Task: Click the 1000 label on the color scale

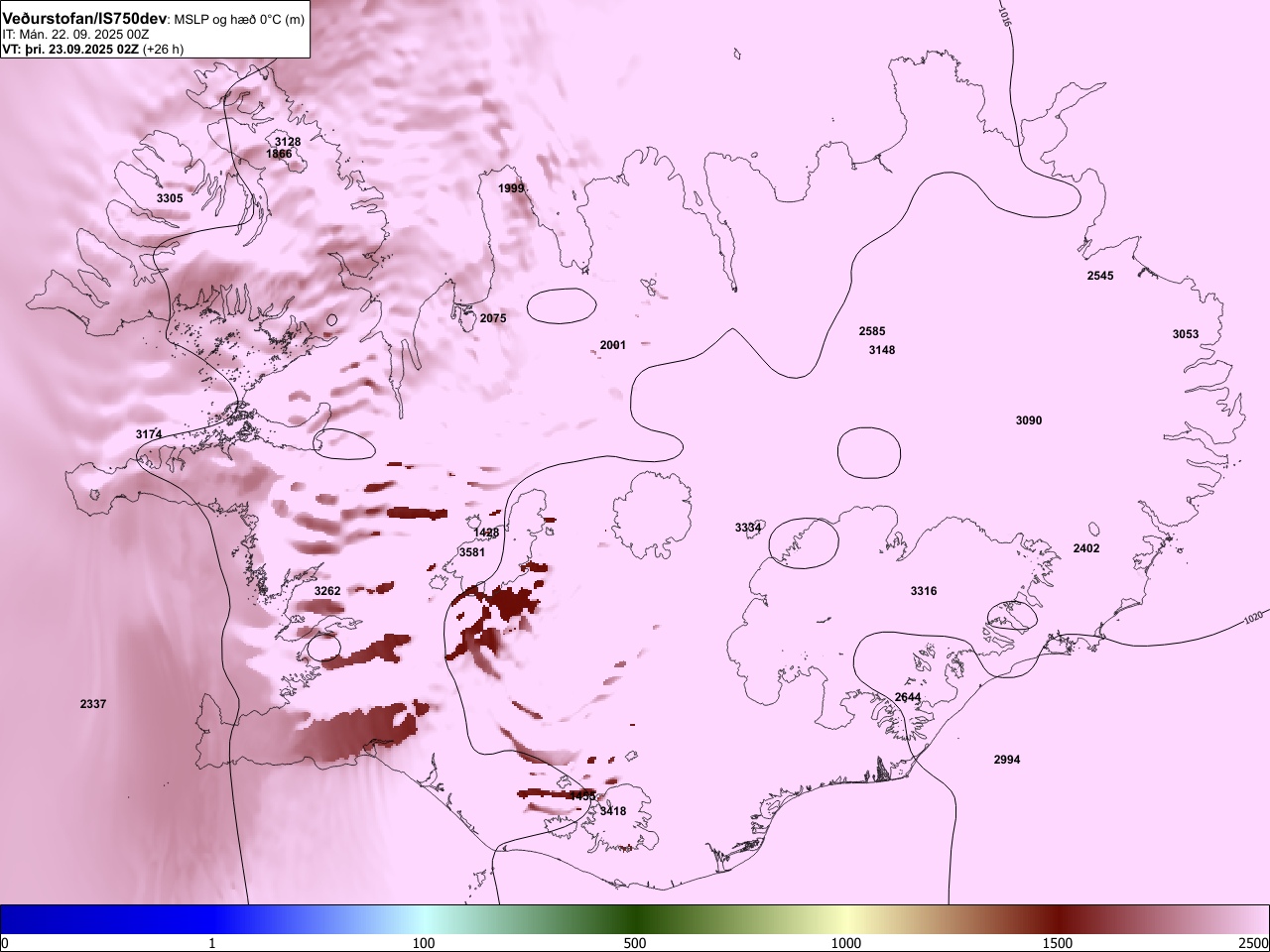Action: (846, 942)
